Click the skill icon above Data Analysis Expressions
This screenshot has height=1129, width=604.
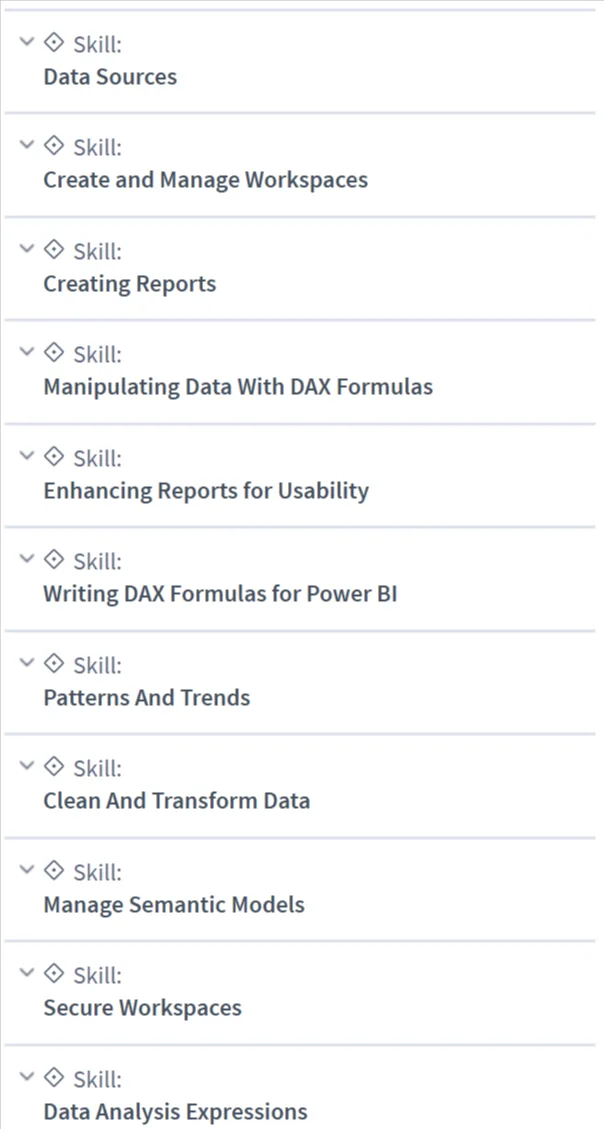coord(53,1078)
